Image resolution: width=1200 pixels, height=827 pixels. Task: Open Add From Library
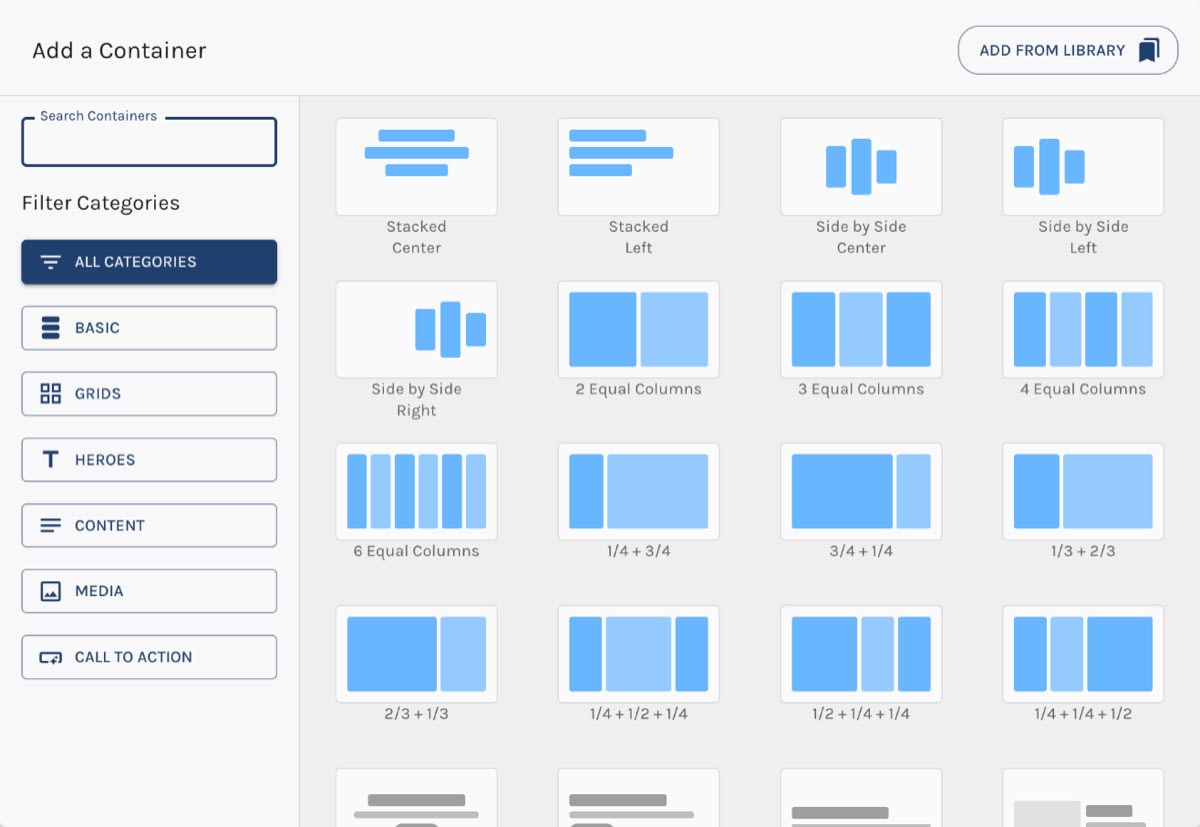[x=1068, y=50]
